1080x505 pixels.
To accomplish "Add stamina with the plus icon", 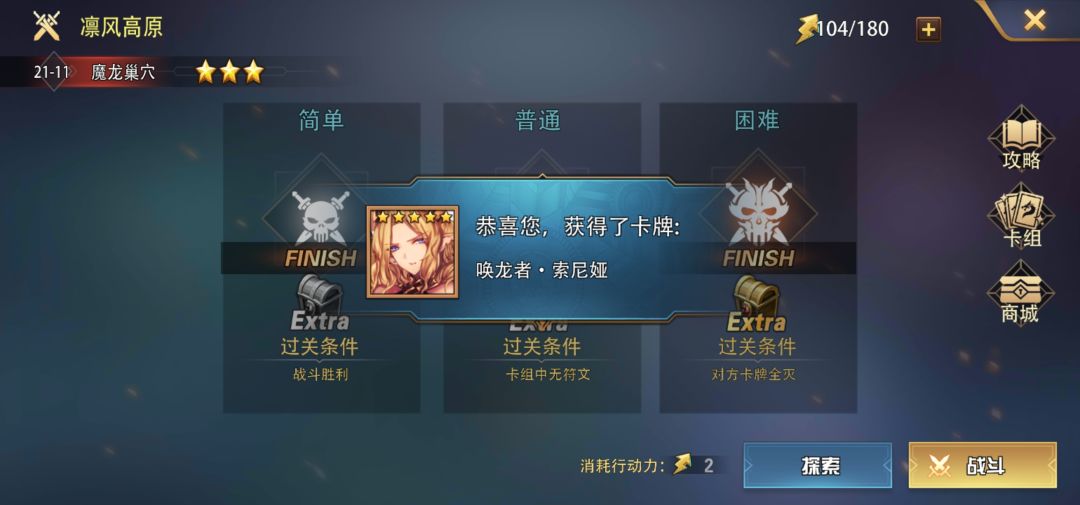I will point(928,30).
